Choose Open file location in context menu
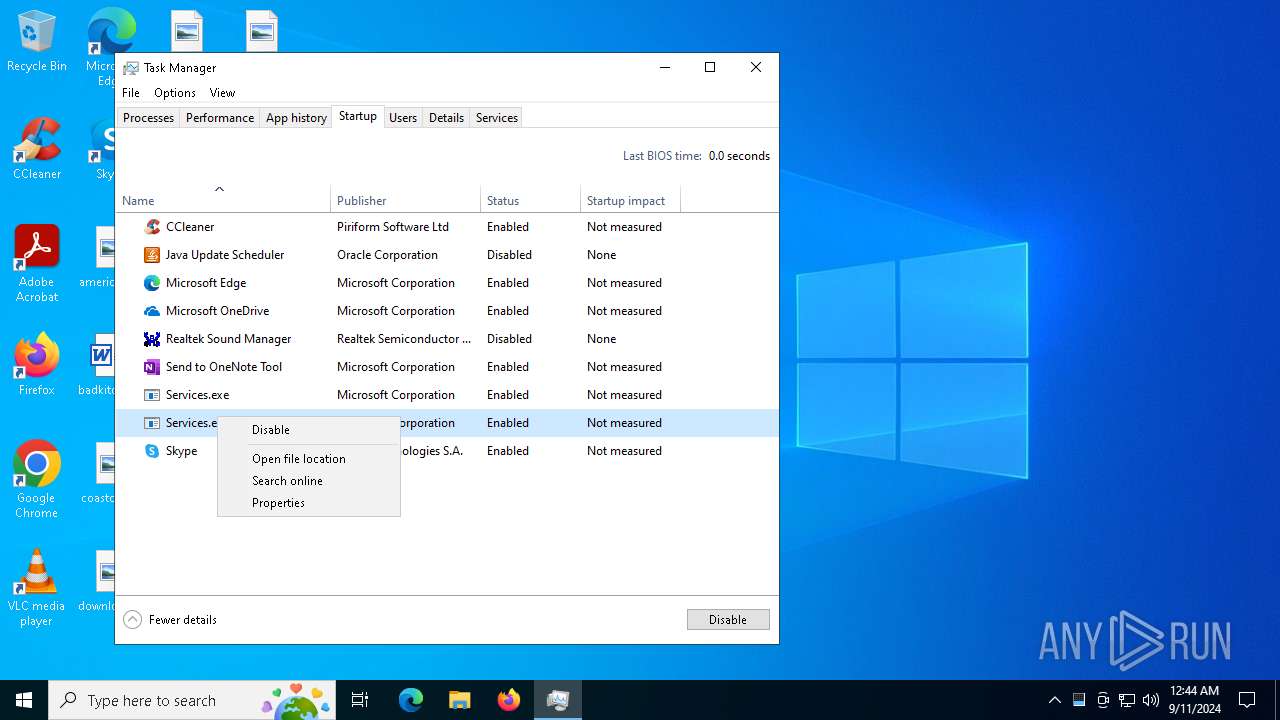The height and width of the screenshot is (720, 1280). pos(309,459)
